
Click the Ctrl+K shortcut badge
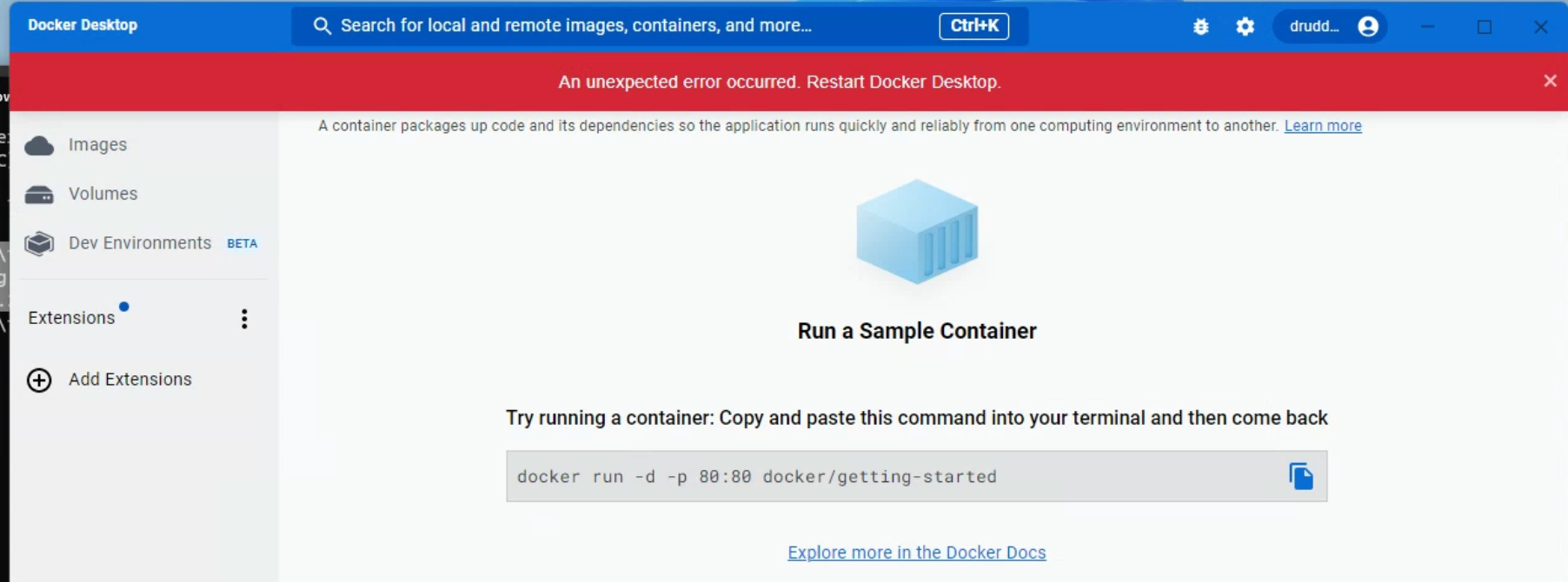click(x=974, y=26)
